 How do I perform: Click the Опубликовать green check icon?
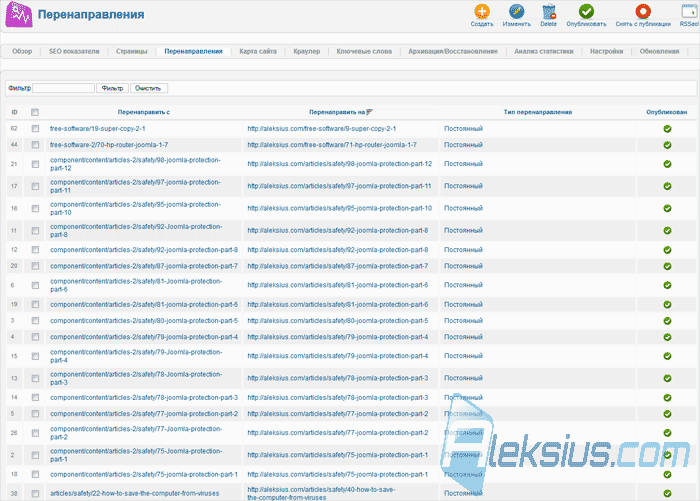point(586,12)
